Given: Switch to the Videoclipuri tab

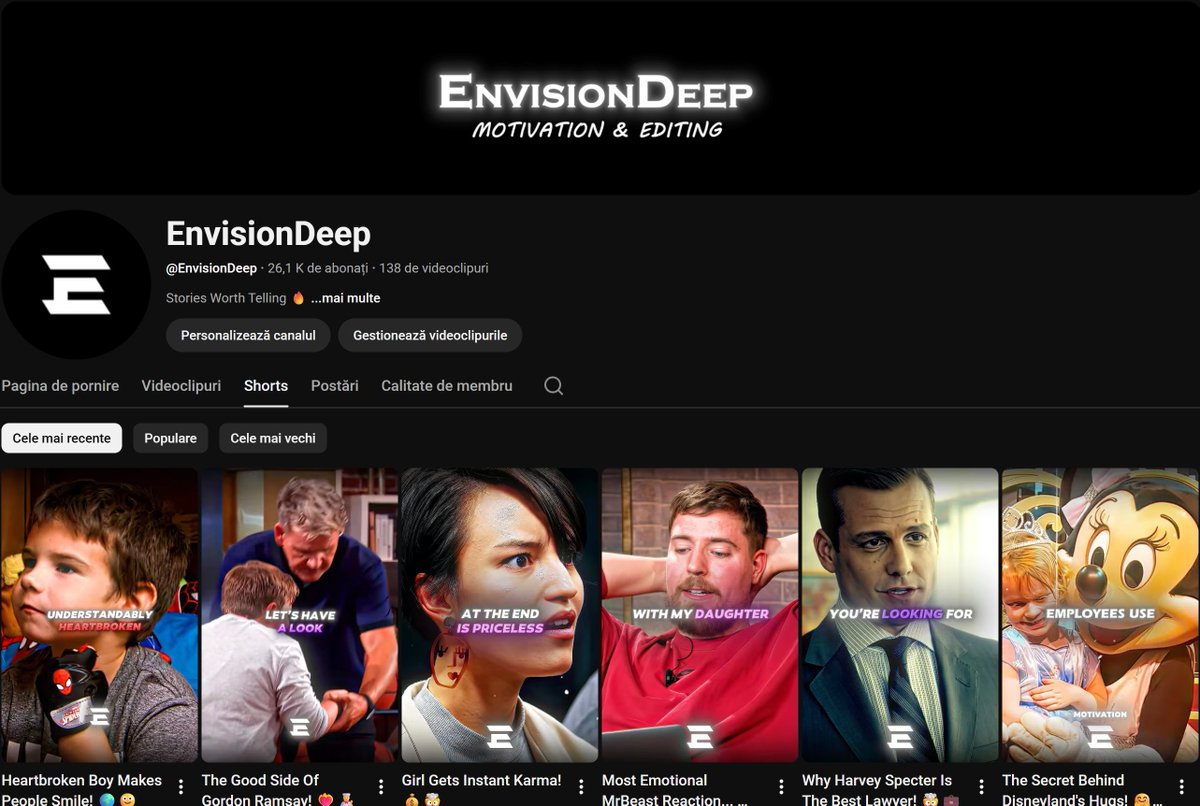Looking at the screenshot, I should coord(181,385).
